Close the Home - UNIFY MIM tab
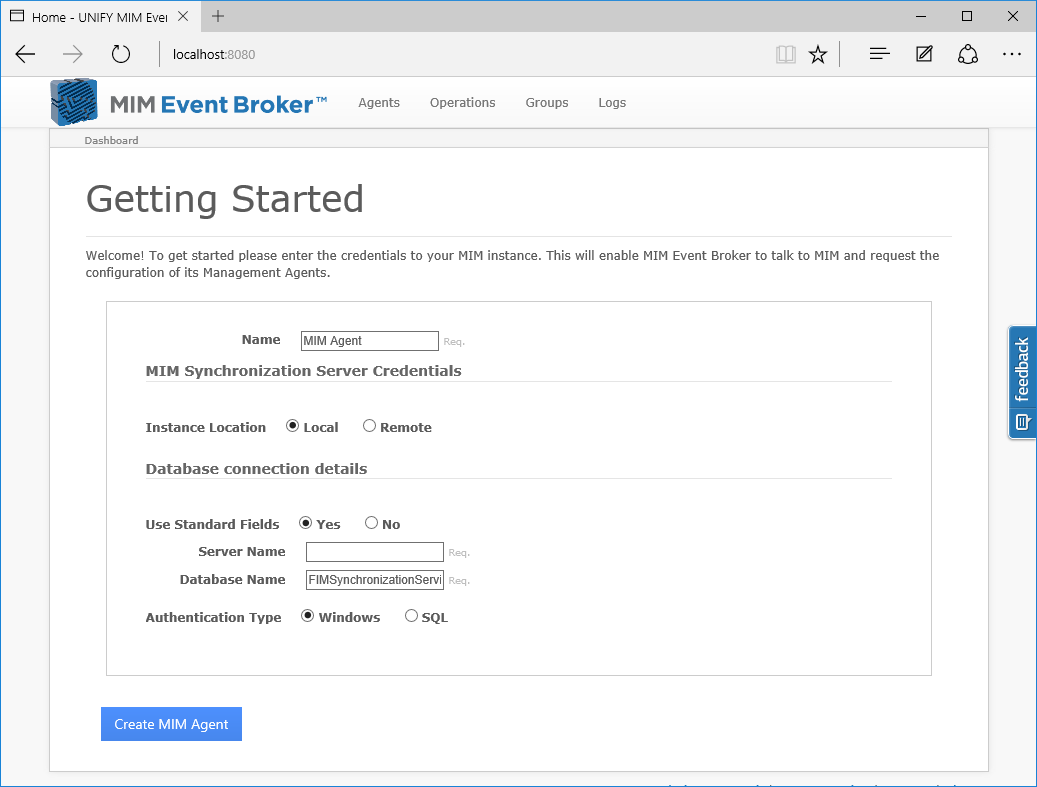 183,17
